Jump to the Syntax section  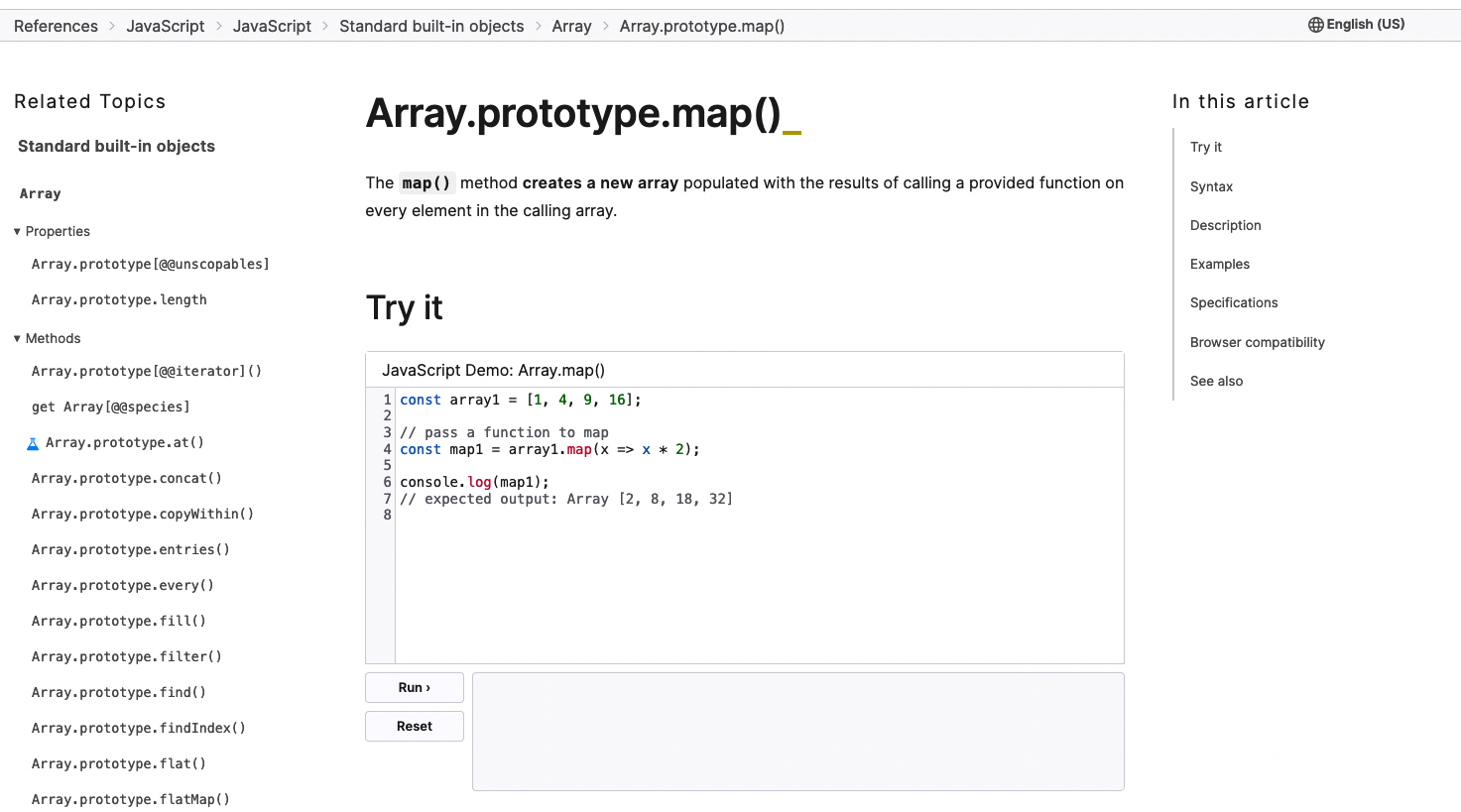point(1212,186)
